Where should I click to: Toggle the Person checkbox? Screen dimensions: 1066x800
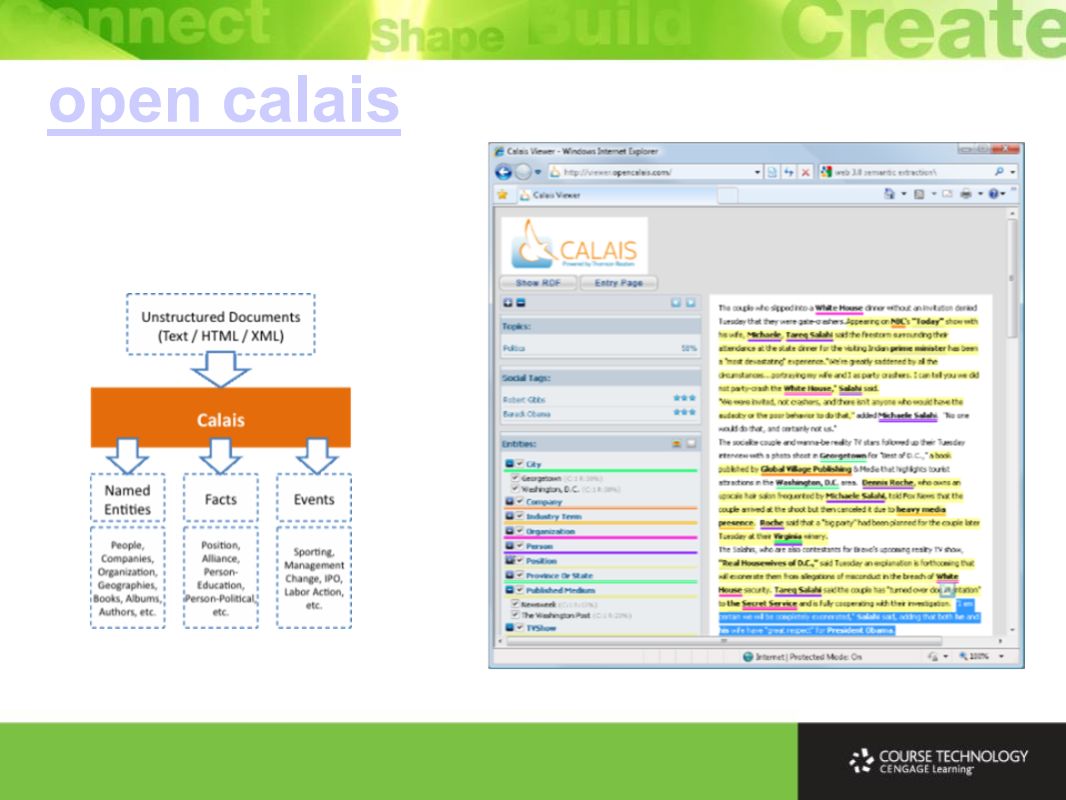point(519,546)
